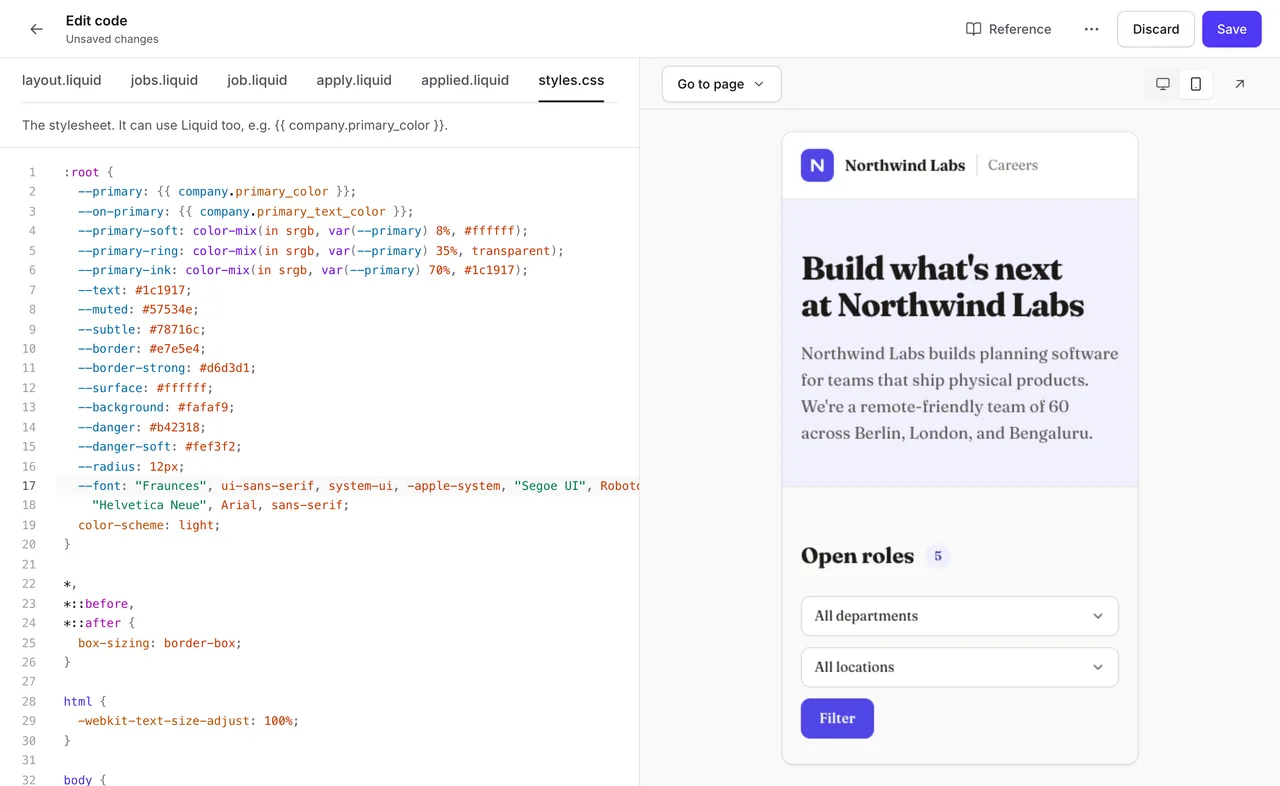Open the apply.liquid tab
The height and width of the screenshot is (786, 1280).
pos(354,80)
